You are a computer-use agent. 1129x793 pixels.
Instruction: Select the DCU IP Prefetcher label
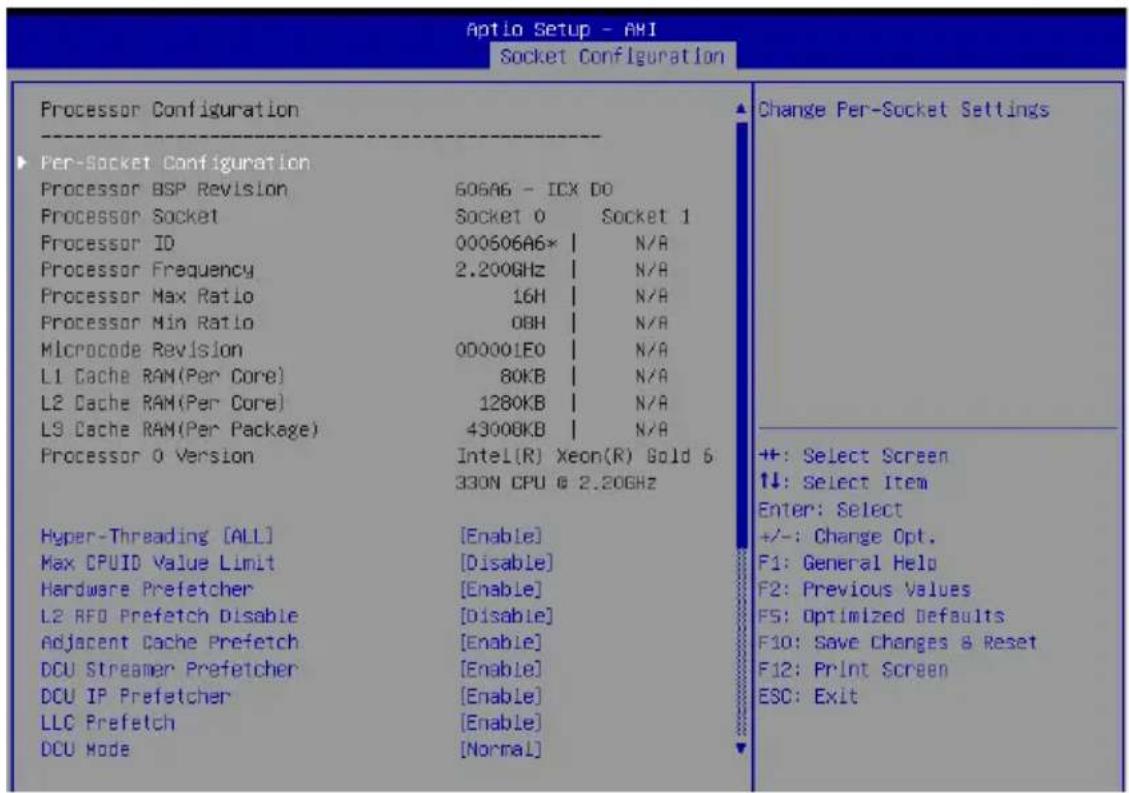tap(135, 696)
